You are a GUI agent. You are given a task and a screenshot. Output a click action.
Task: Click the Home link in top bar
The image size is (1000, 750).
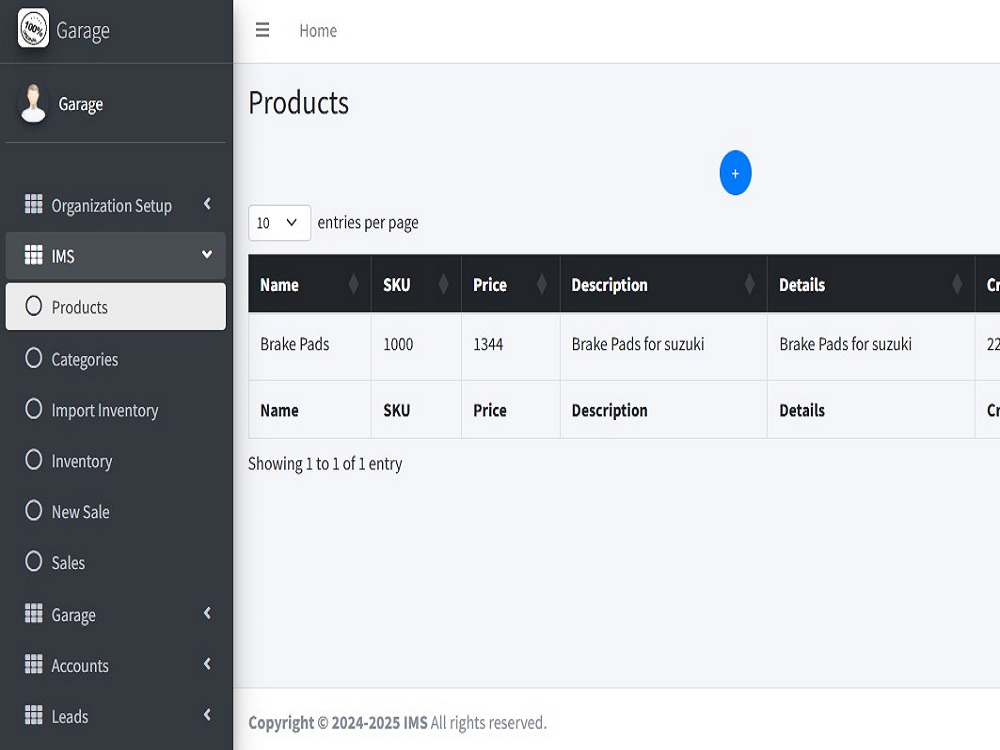pyautogui.click(x=318, y=31)
